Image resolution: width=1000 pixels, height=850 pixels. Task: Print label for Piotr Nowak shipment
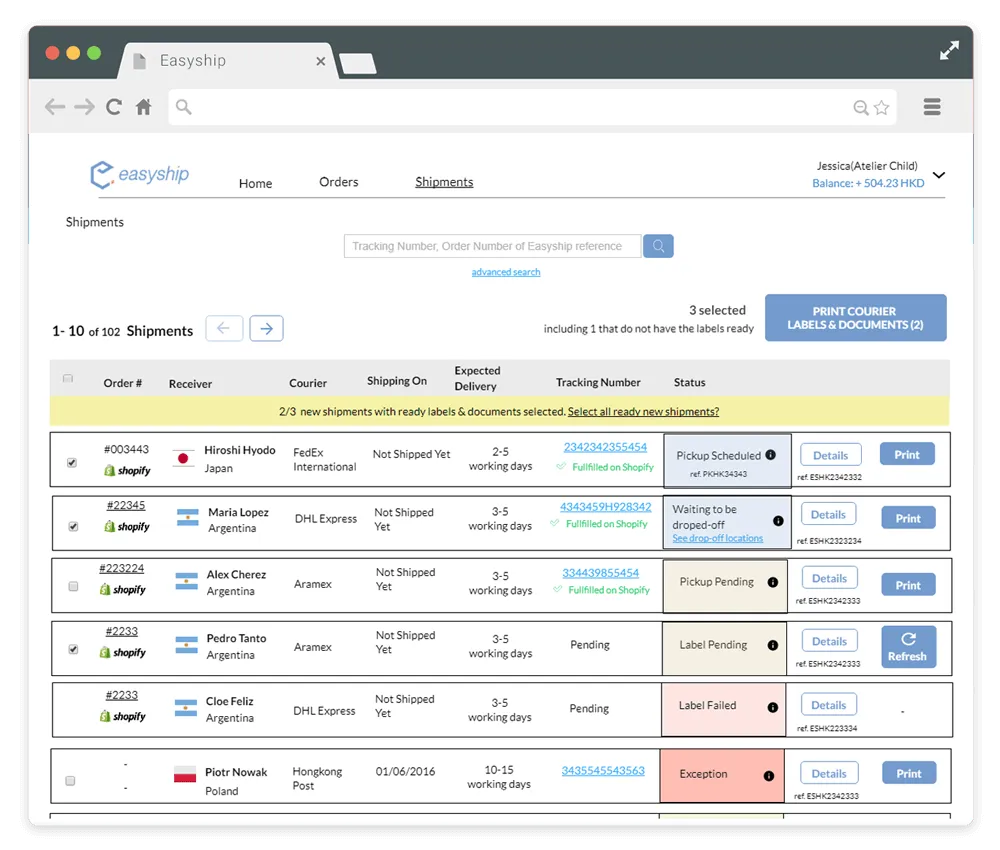(x=909, y=773)
